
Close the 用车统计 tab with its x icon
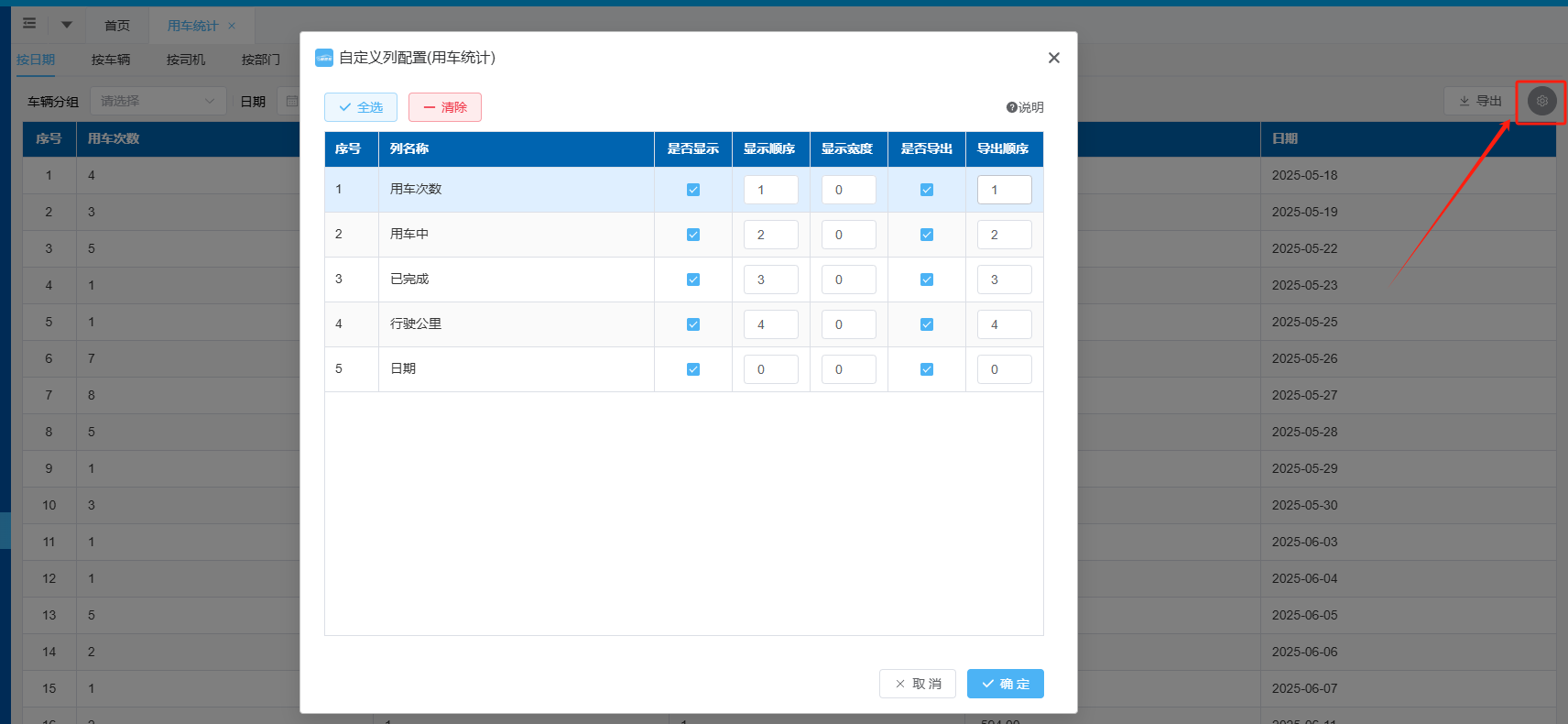tap(232, 26)
